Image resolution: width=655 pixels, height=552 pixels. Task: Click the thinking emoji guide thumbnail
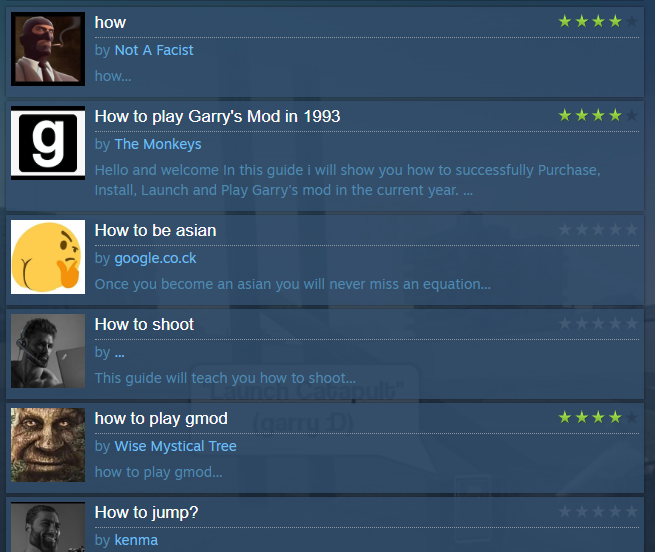click(x=48, y=257)
